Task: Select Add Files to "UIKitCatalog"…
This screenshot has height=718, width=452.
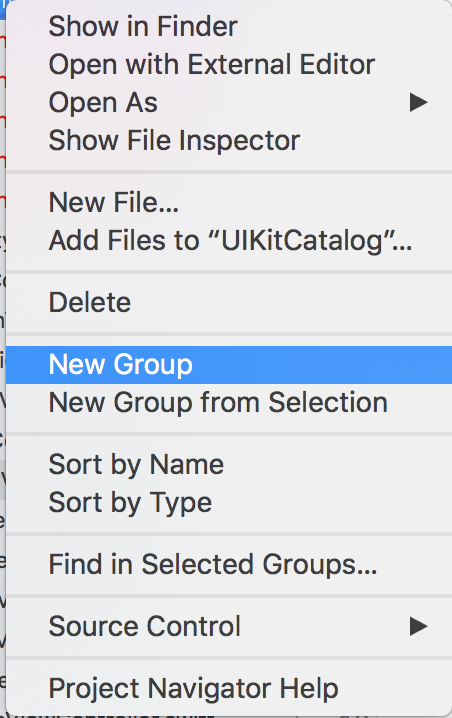Action: [229, 240]
